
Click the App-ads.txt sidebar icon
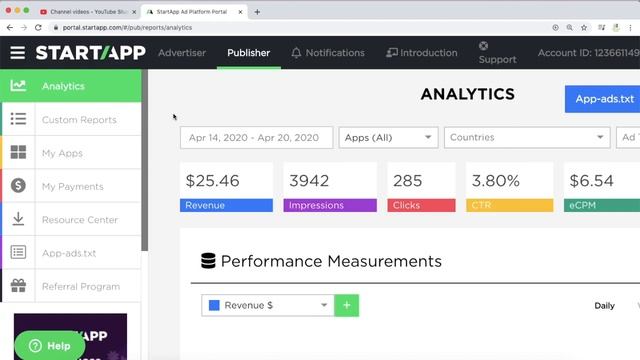(18, 252)
